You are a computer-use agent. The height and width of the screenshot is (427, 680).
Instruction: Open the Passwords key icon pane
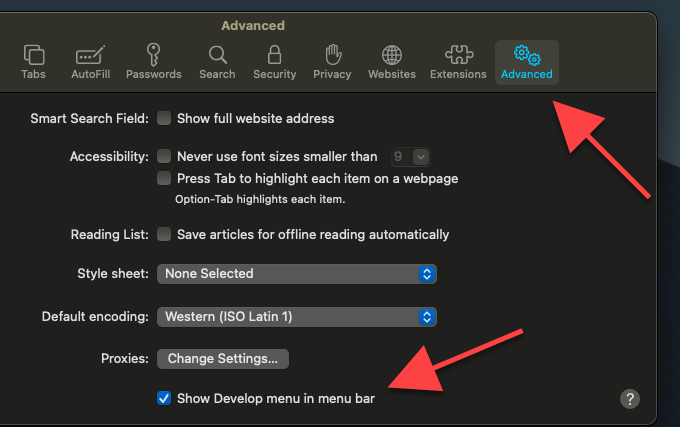[154, 62]
